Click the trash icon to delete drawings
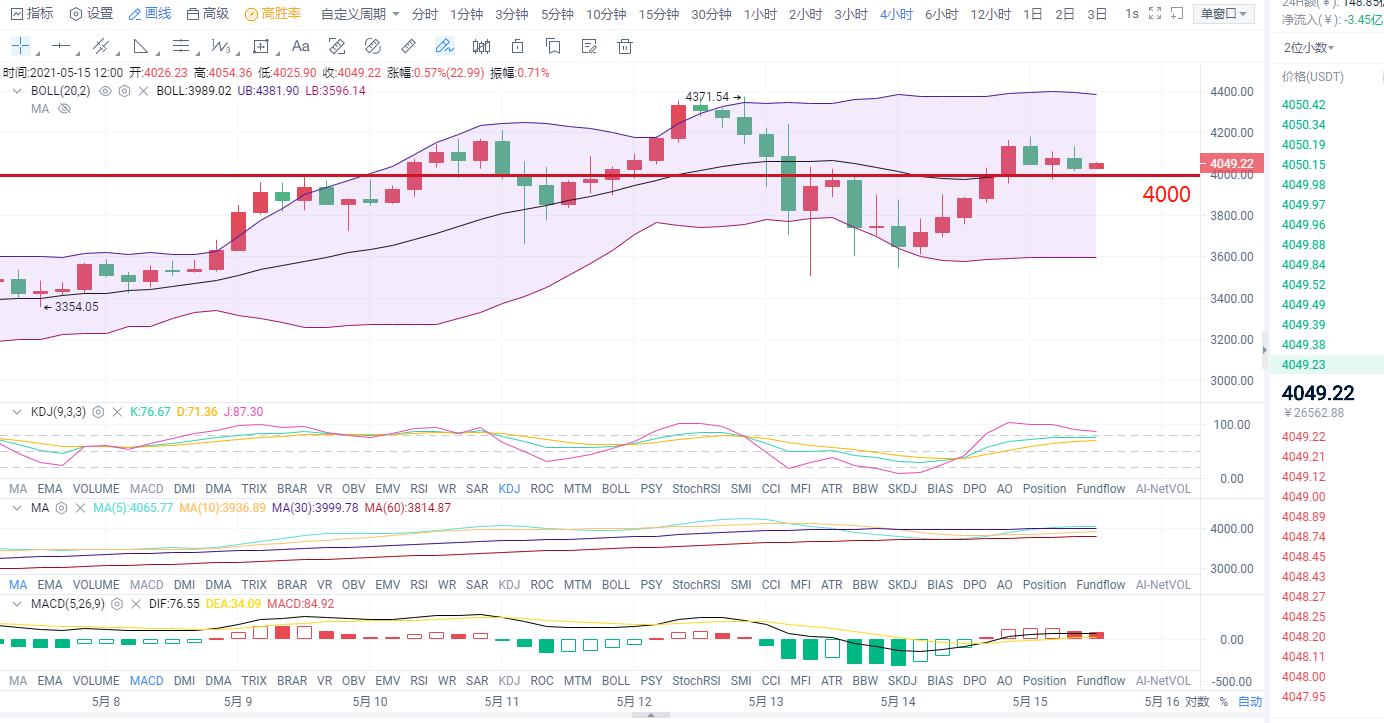Screen dimensions: 1384x723 click(625, 46)
